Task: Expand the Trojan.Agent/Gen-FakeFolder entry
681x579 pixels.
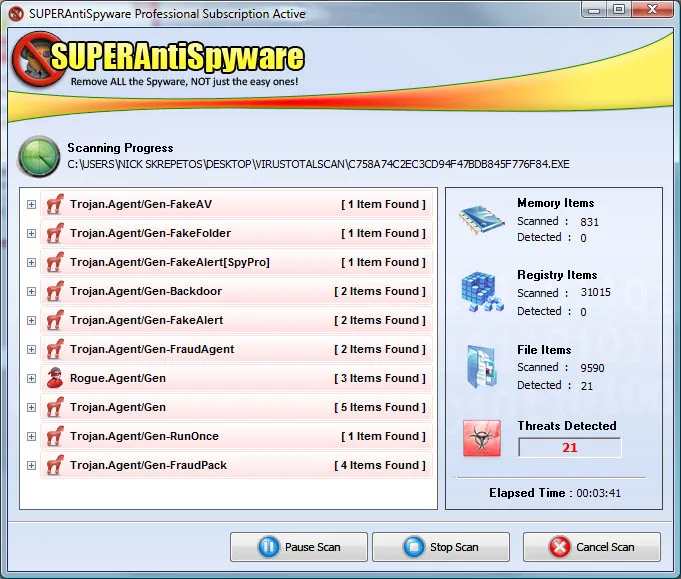Action: 31,233
